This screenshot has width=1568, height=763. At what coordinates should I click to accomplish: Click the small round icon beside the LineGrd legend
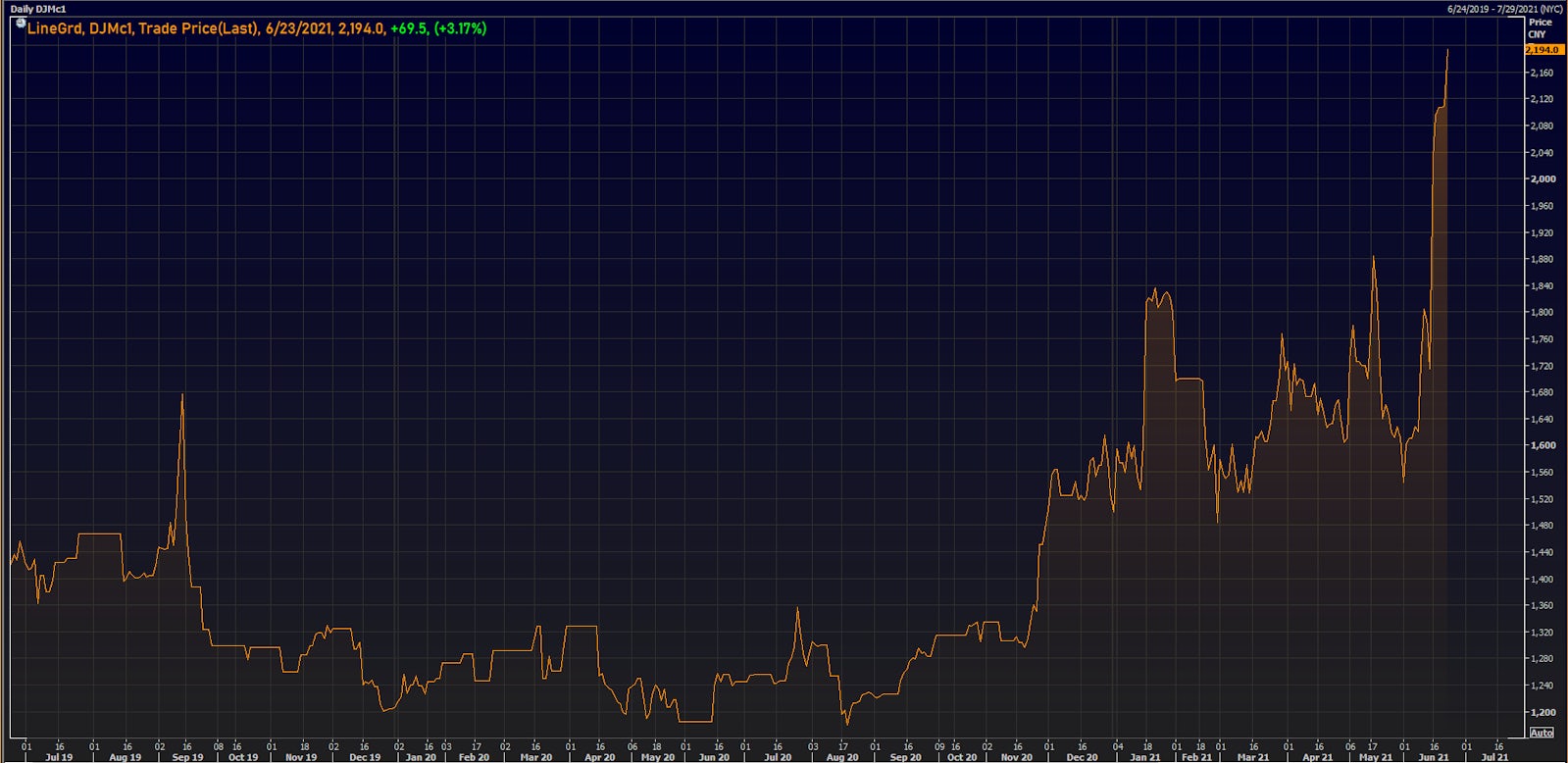[x=21, y=23]
